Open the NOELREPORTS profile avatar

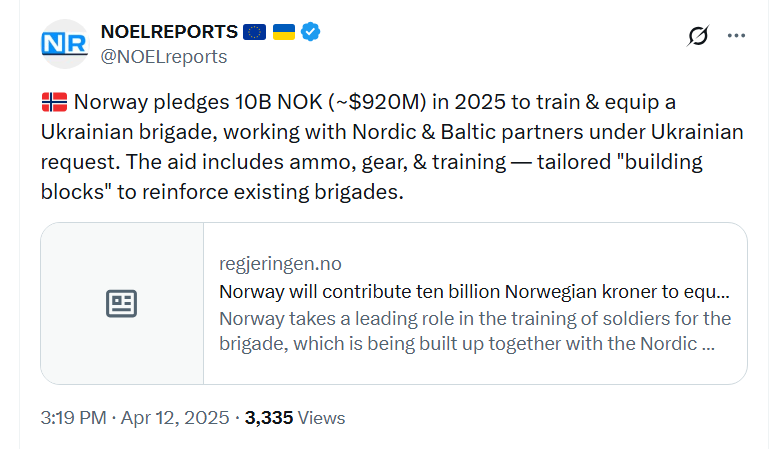(x=65, y=44)
